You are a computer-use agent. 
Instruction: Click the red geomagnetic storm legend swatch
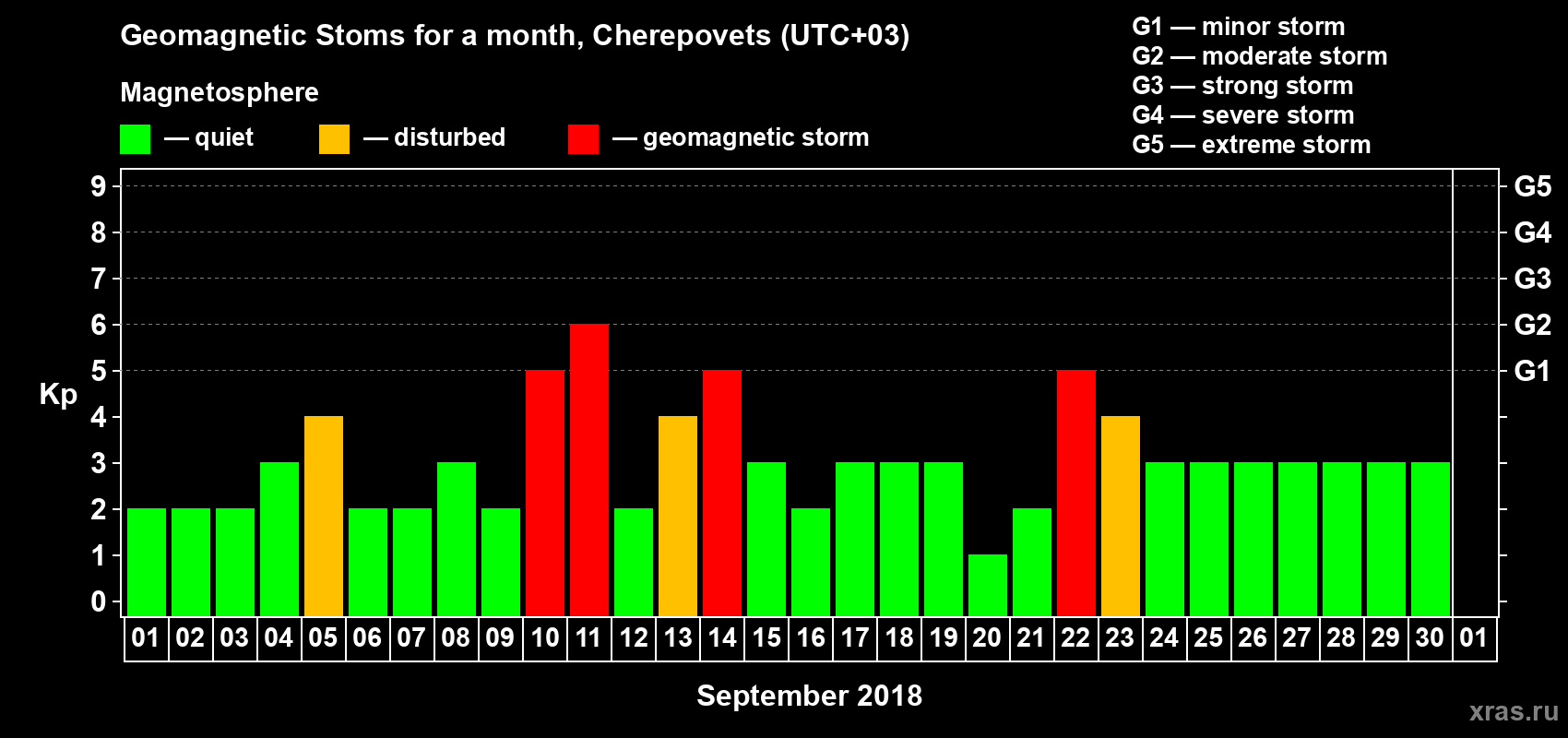pos(583,139)
